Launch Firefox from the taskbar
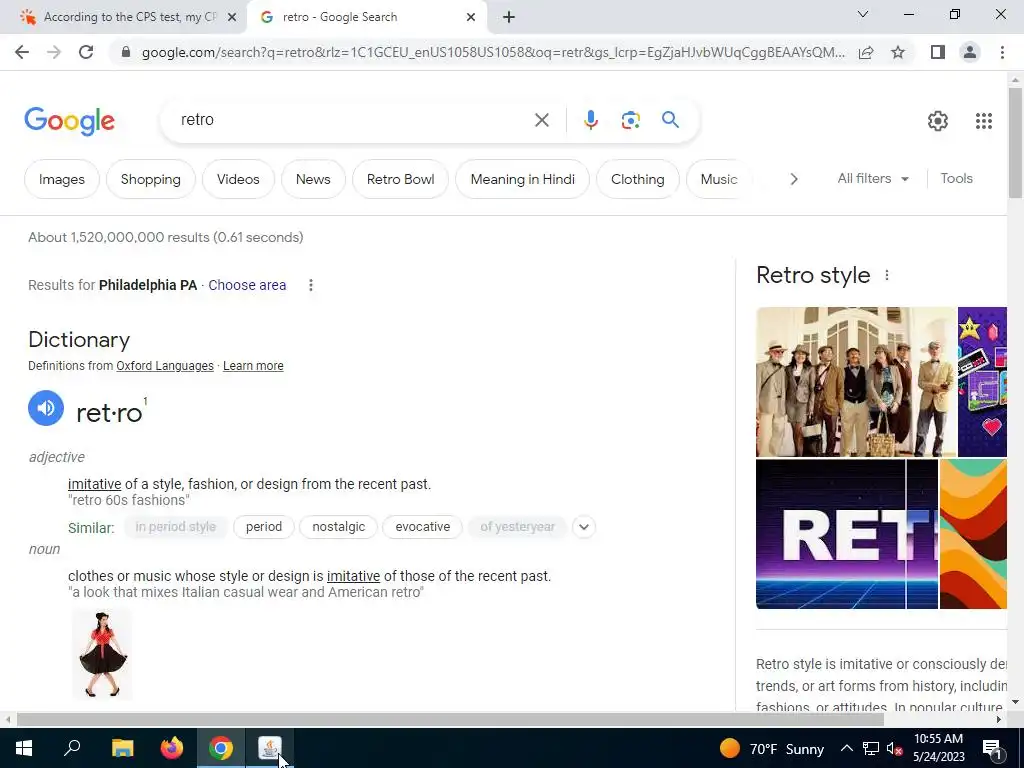Image resolution: width=1024 pixels, height=768 pixels. click(x=172, y=748)
